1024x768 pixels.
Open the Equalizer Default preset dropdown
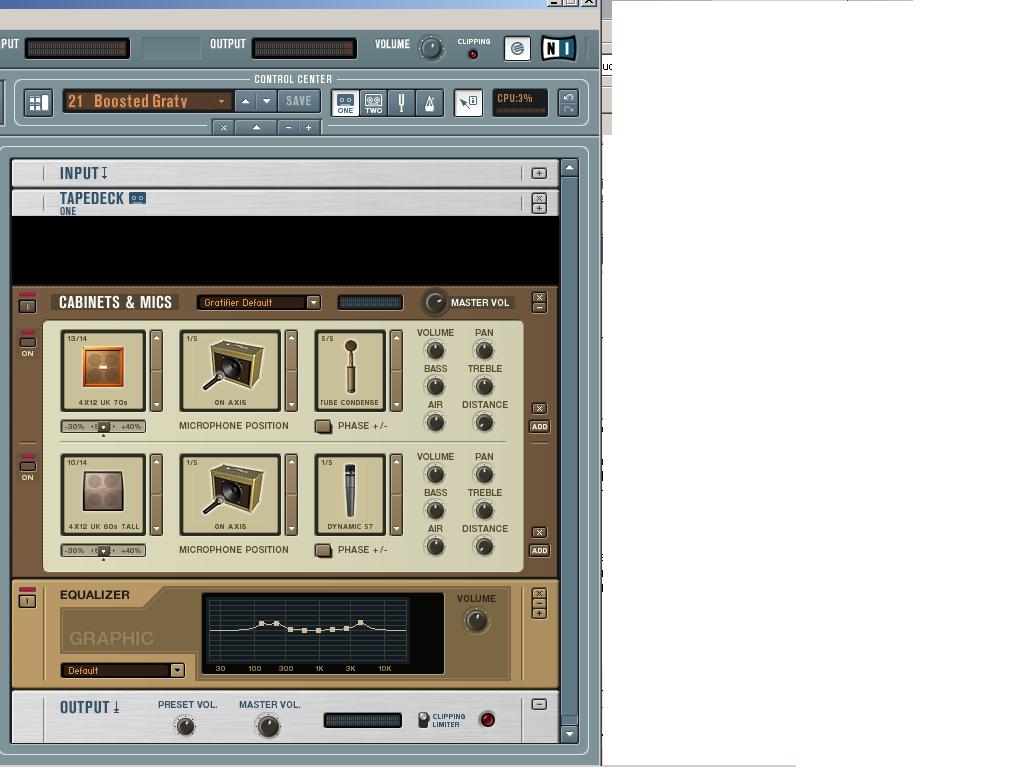point(177,671)
